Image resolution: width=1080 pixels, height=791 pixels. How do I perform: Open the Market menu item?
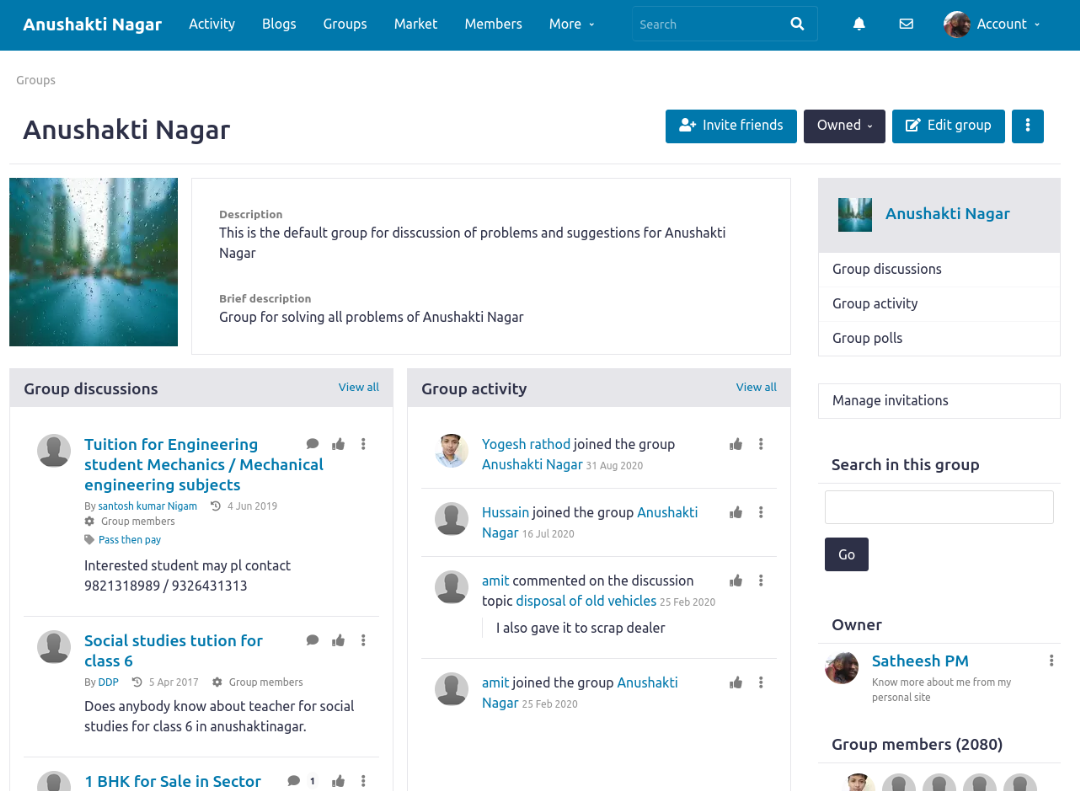click(415, 24)
